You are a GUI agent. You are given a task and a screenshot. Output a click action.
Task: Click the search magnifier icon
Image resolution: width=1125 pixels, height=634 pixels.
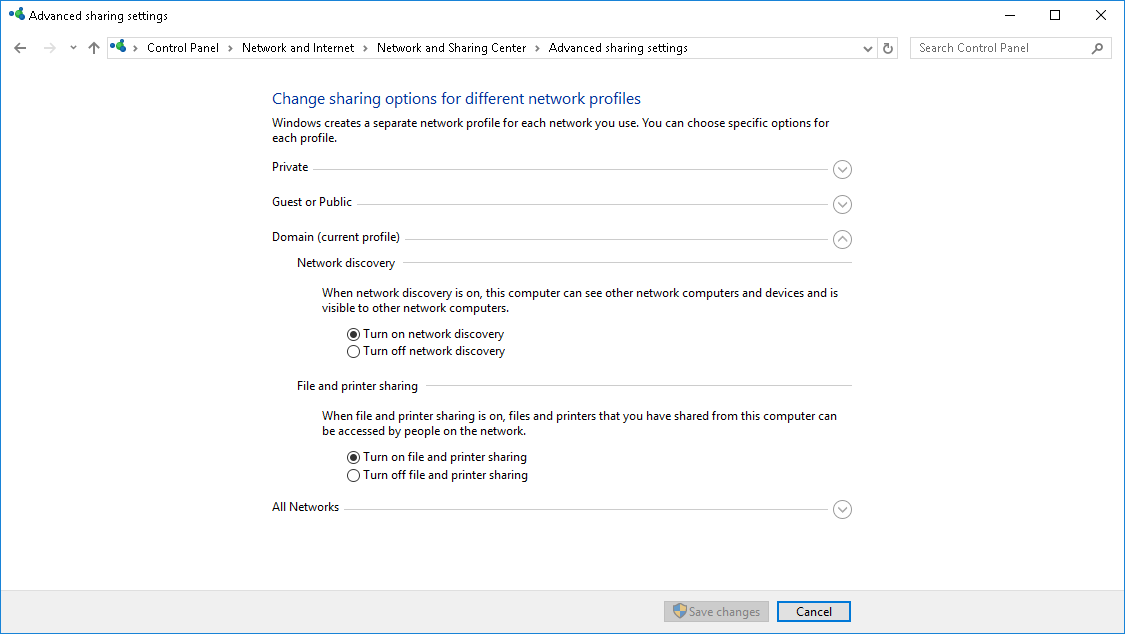(x=1097, y=48)
